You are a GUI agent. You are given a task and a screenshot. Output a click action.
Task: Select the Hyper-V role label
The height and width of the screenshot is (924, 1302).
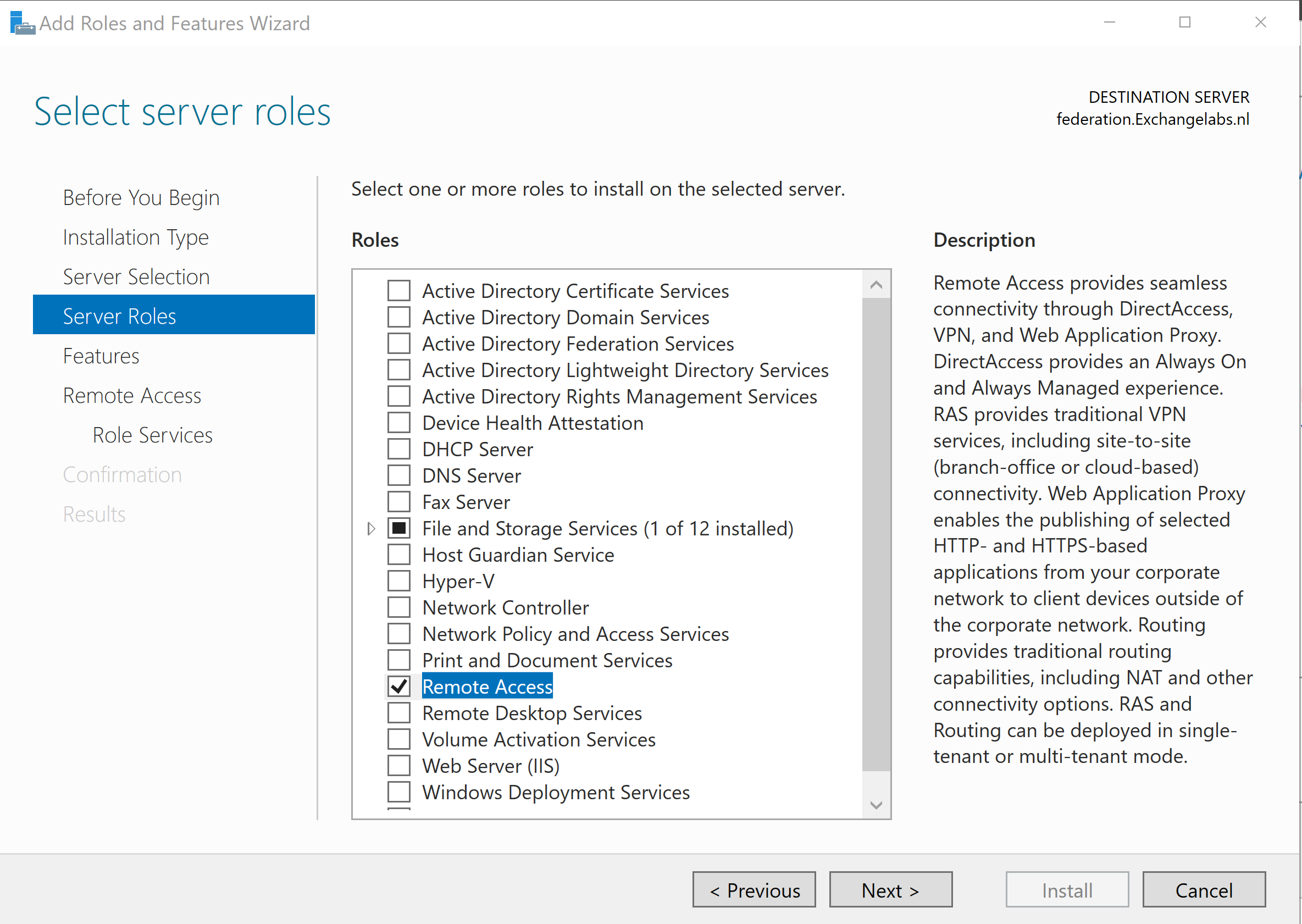point(458,582)
